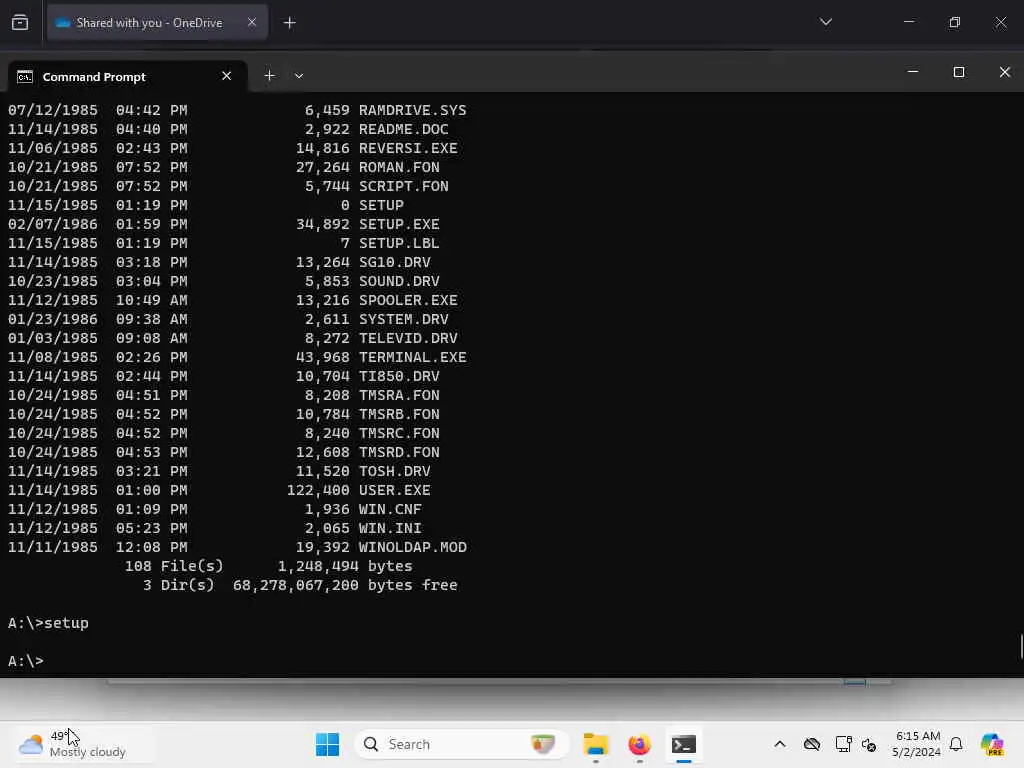Click the SCRIPT.FON file name
The height and width of the screenshot is (768, 1024).
404,186
